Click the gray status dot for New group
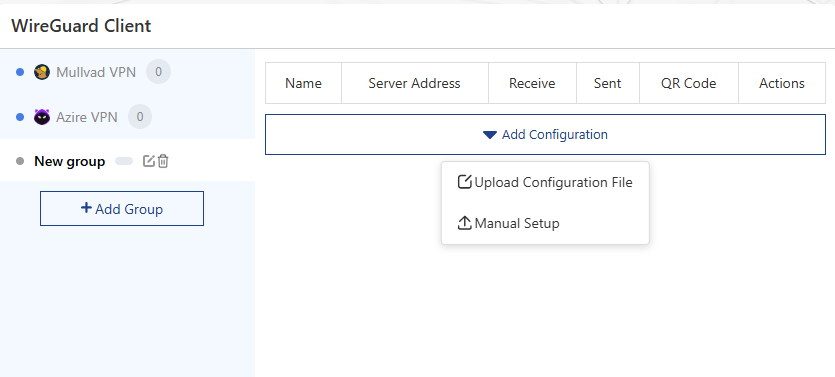 click(20, 161)
